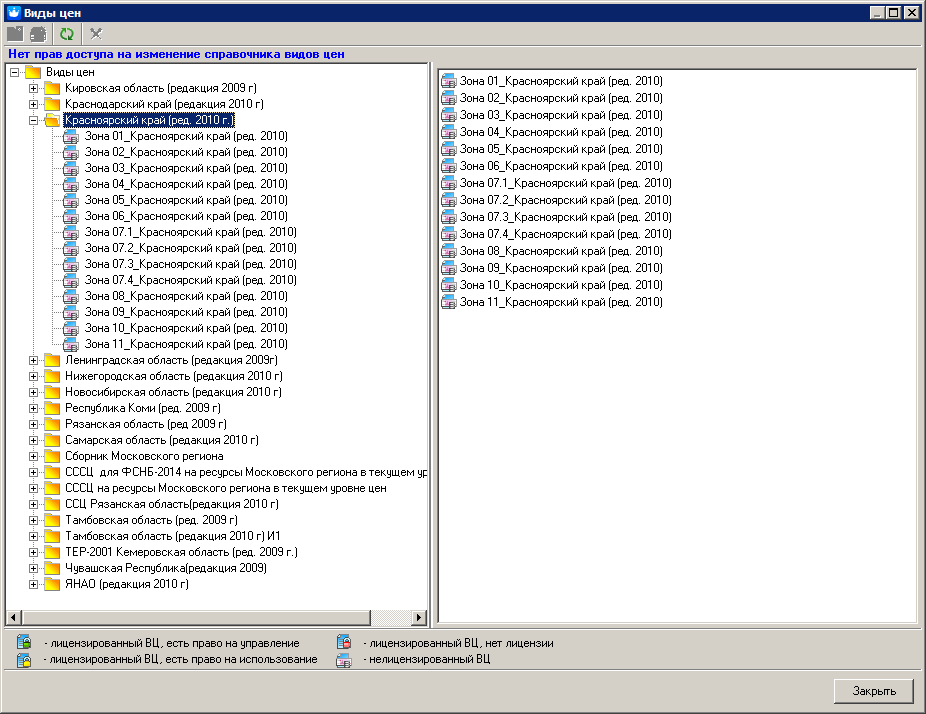This screenshot has width=926, height=714.
Task: Click the folder icon of Республика Коми
Action: pyautogui.click(x=52, y=408)
